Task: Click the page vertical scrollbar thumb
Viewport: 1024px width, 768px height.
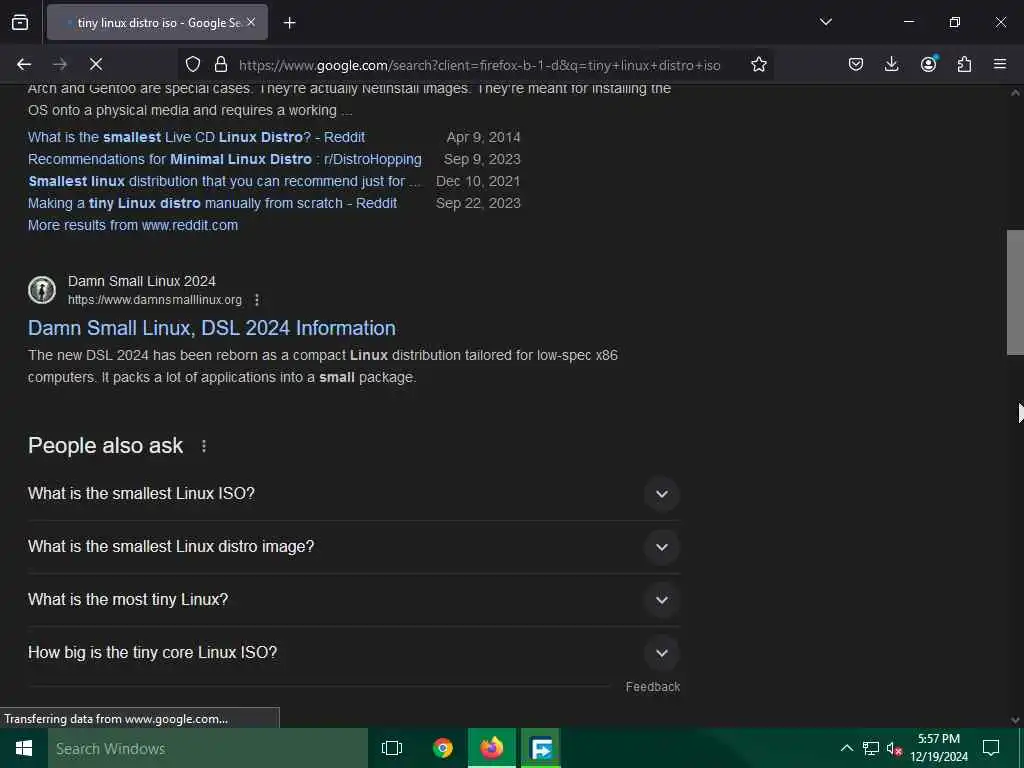Action: pyautogui.click(x=1015, y=292)
